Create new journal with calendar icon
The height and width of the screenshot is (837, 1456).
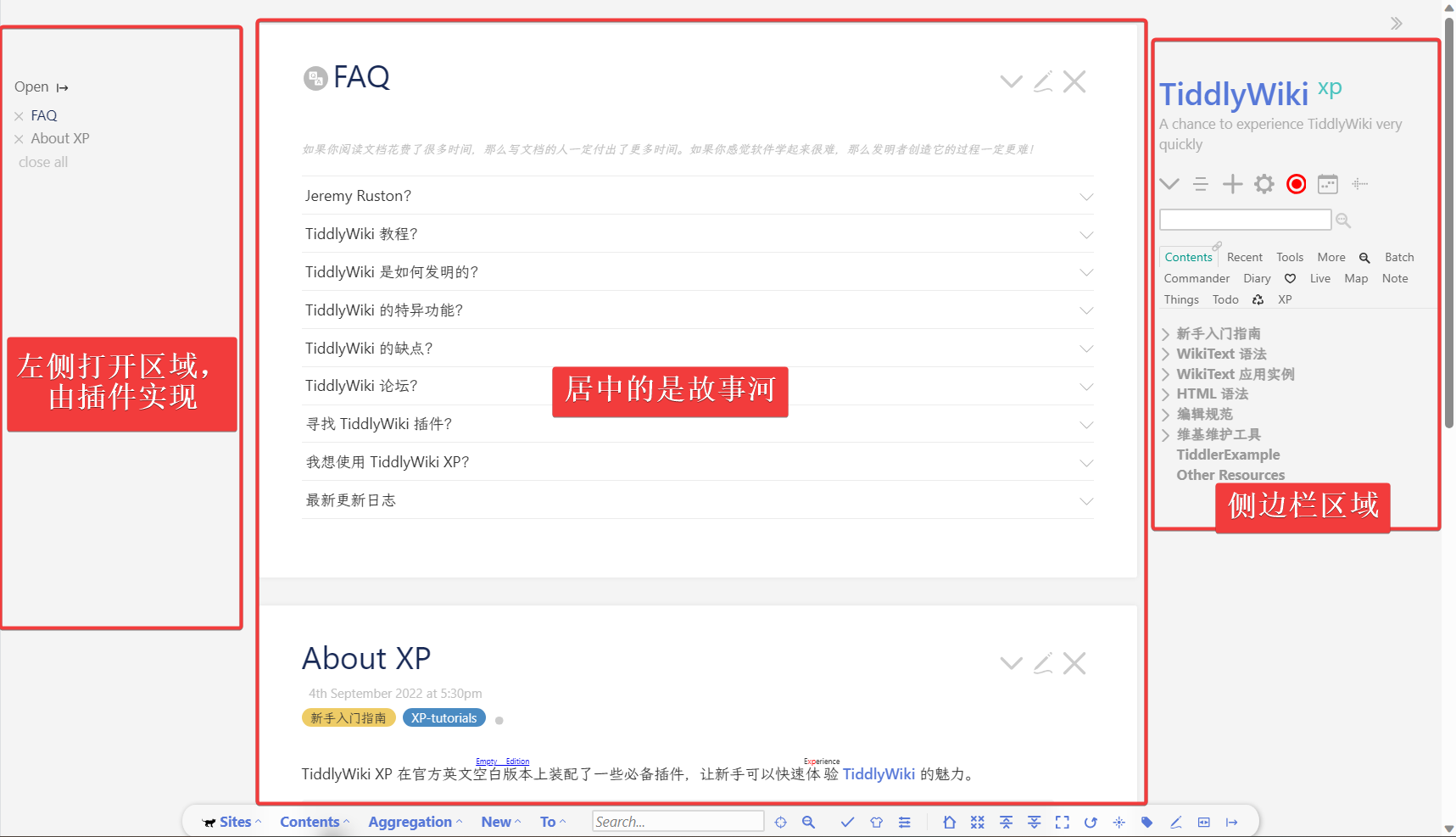click(1328, 184)
